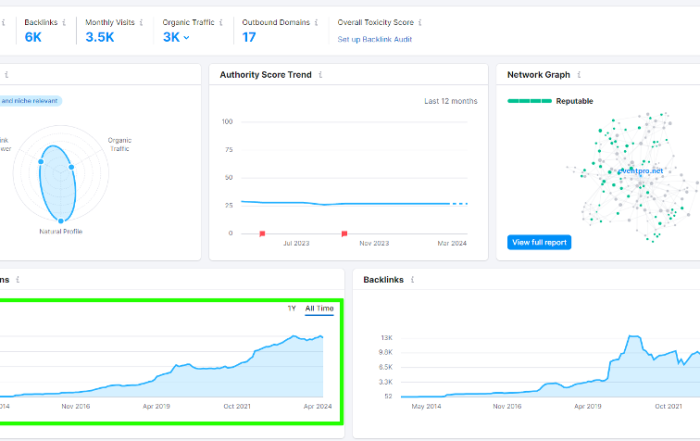Click first red flag marker on trend chart
Screen dimensions: 700x441
click(262, 233)
